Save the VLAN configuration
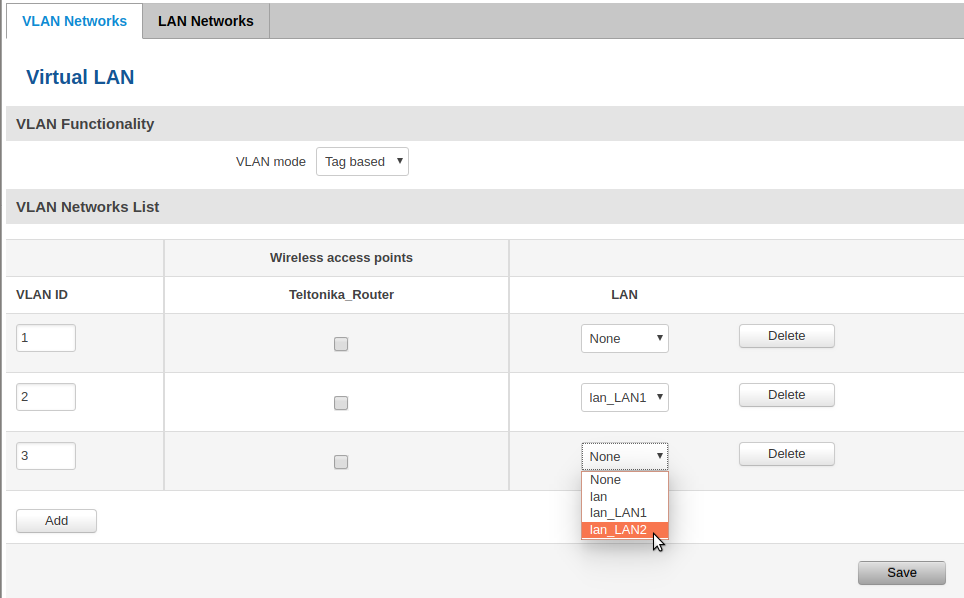This screenshot has width=964, height=598. coord(901,573)
